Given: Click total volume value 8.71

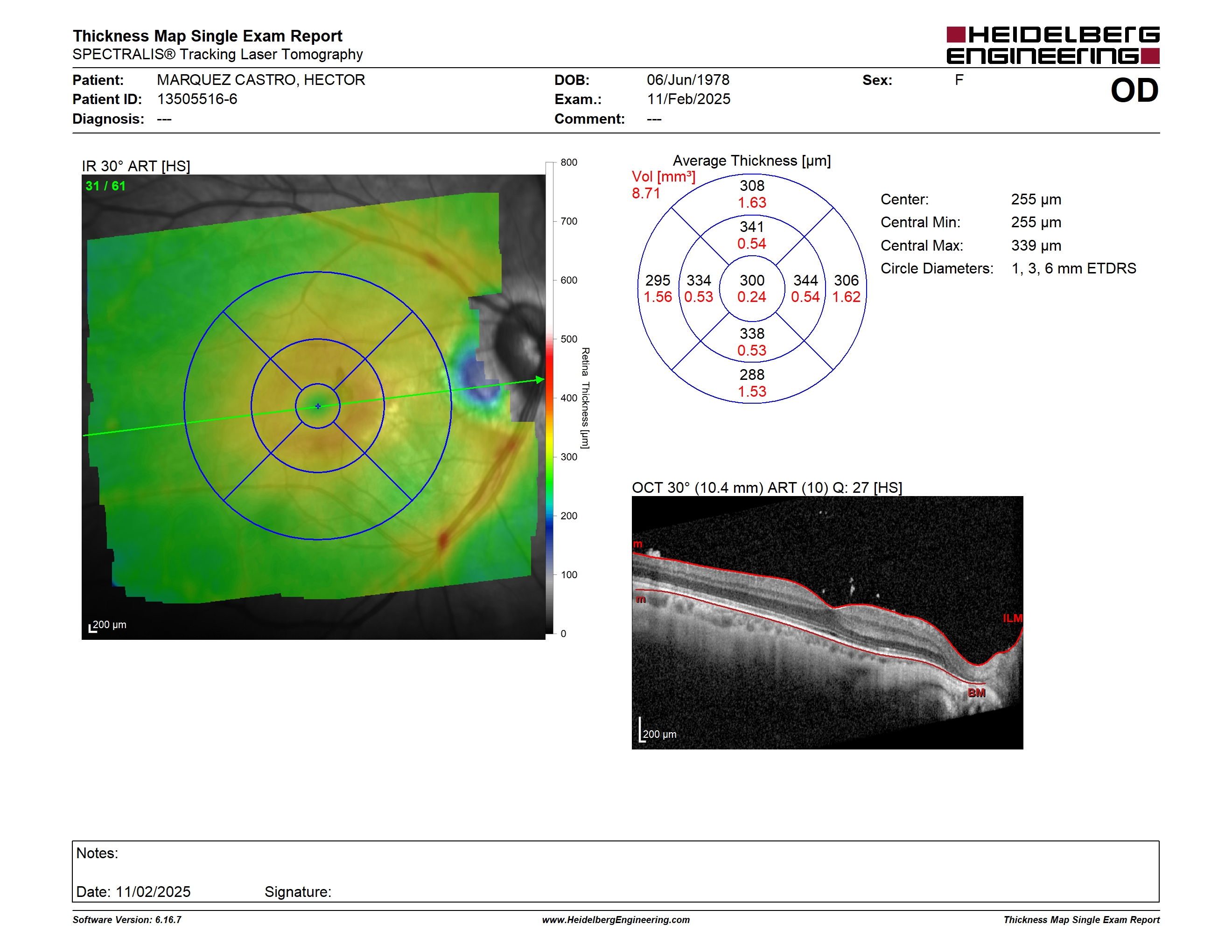Looking at the screenshot, I should coord(646,194).
